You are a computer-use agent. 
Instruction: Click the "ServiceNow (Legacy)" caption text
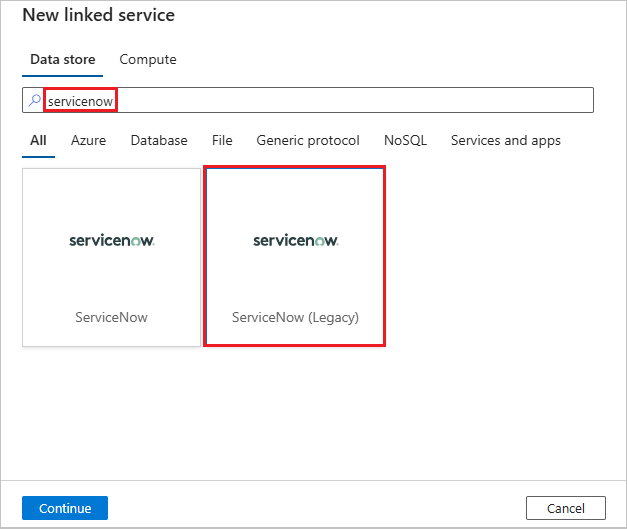[295, 317]
